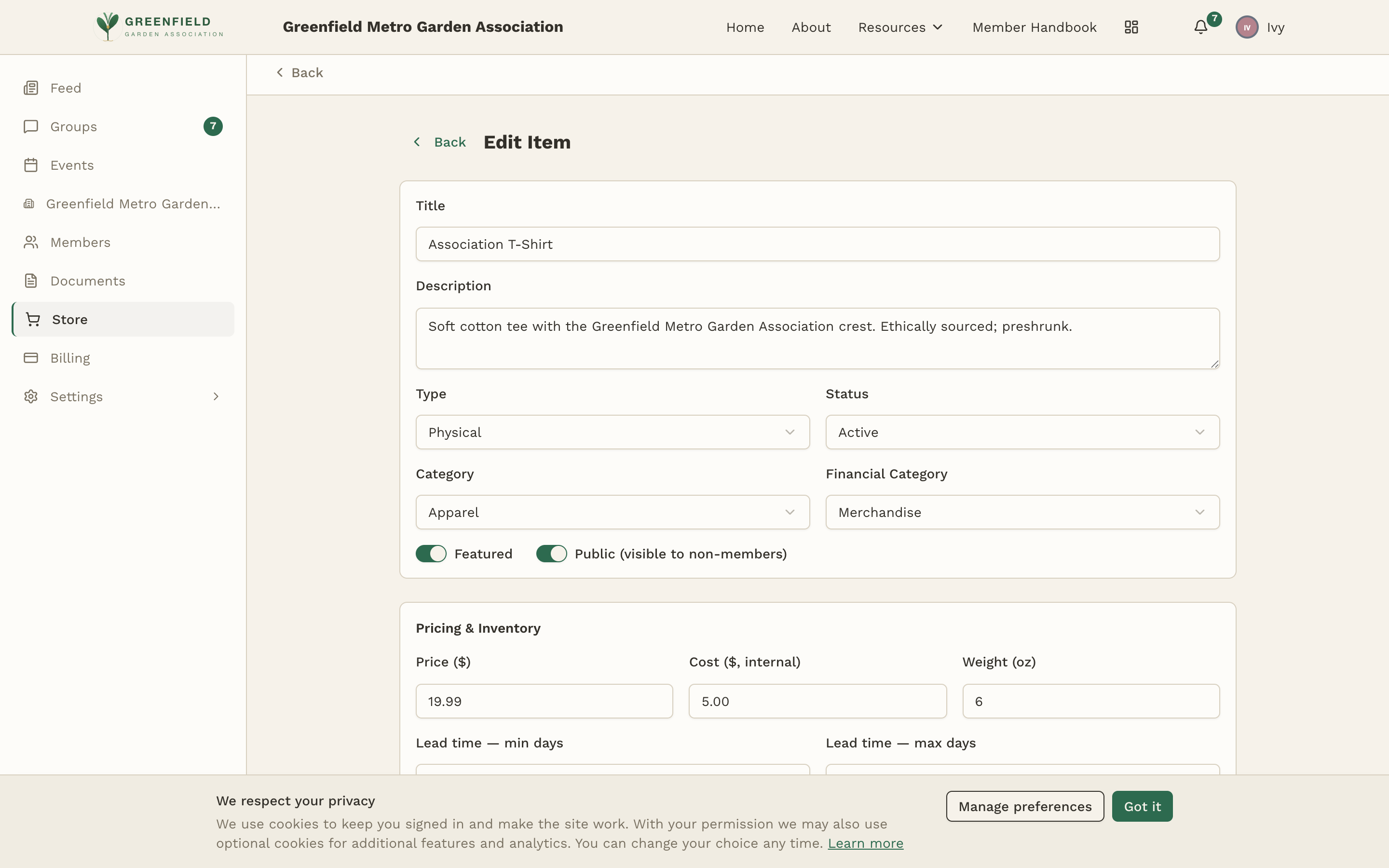Toggle the Featured switch
Image resolution: width=1389 pixels, height=868 pixels.
tap(431, 554)
